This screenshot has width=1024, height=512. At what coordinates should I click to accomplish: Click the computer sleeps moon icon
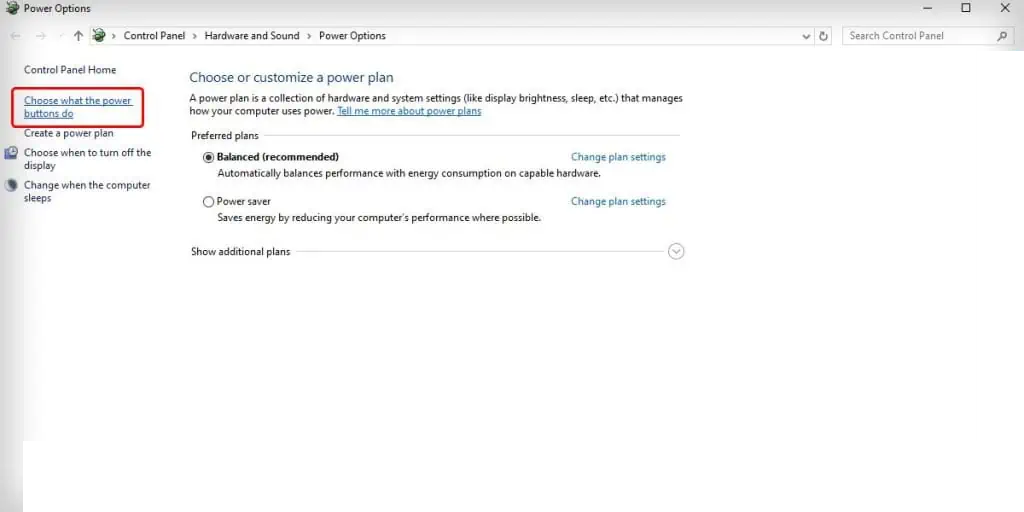[x=11, y=185]
